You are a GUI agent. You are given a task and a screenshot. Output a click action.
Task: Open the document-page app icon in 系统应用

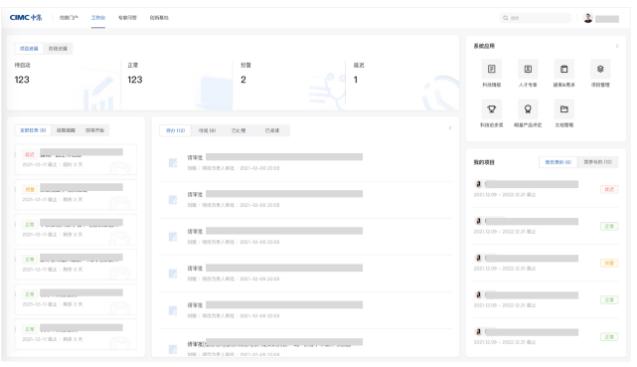[x=492, y=69]
